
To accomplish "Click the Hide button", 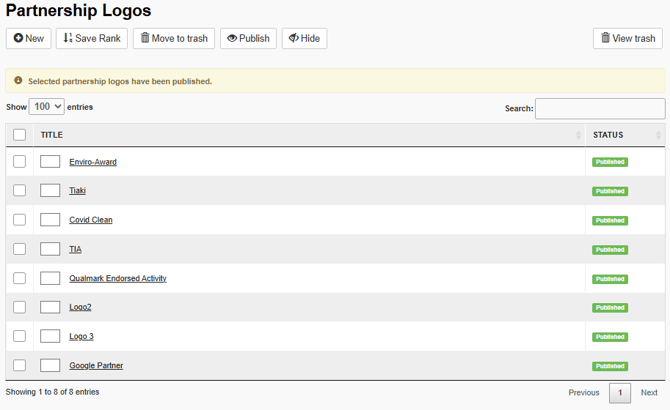I will pos(305,38).
